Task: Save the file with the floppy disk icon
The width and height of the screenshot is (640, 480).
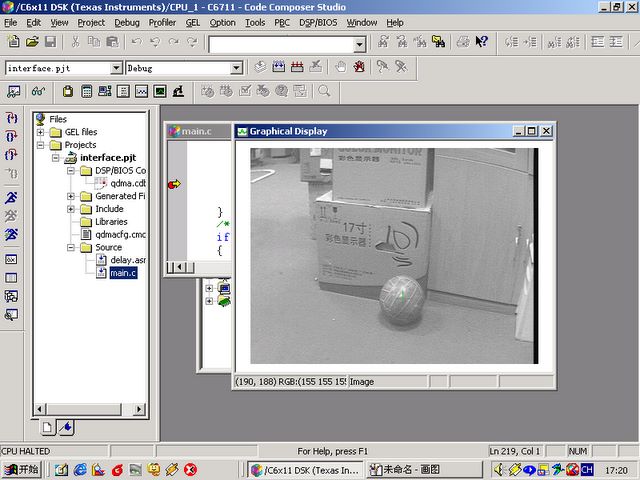Action: tap(50, 42)
